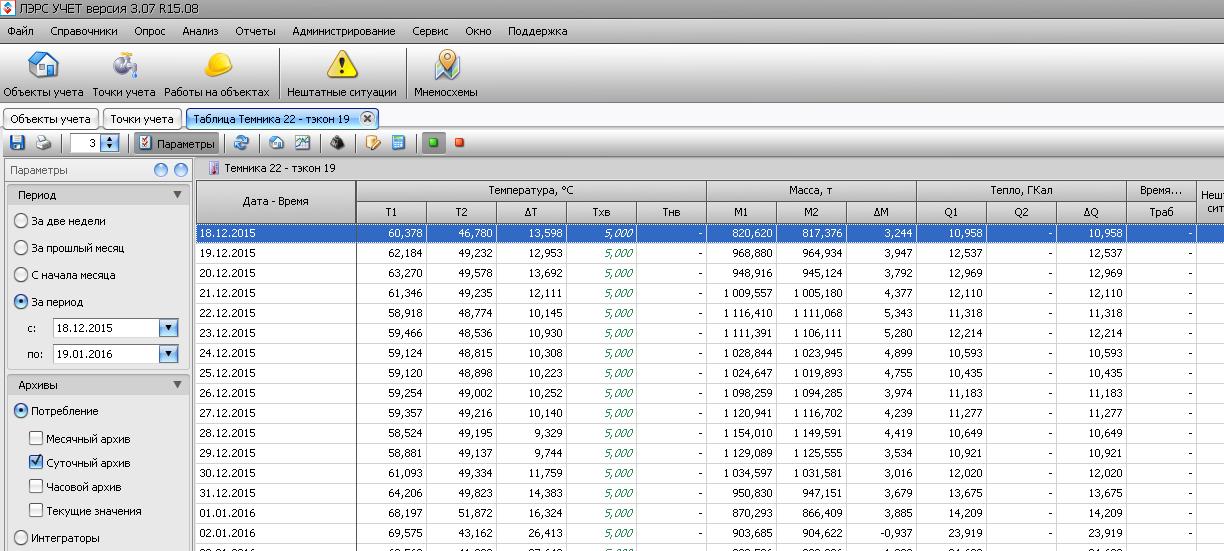Image resolution: width=1224 pixels, height=551 pixels.
Task: Open the Сервис menu
Action: tap(430, 31)
